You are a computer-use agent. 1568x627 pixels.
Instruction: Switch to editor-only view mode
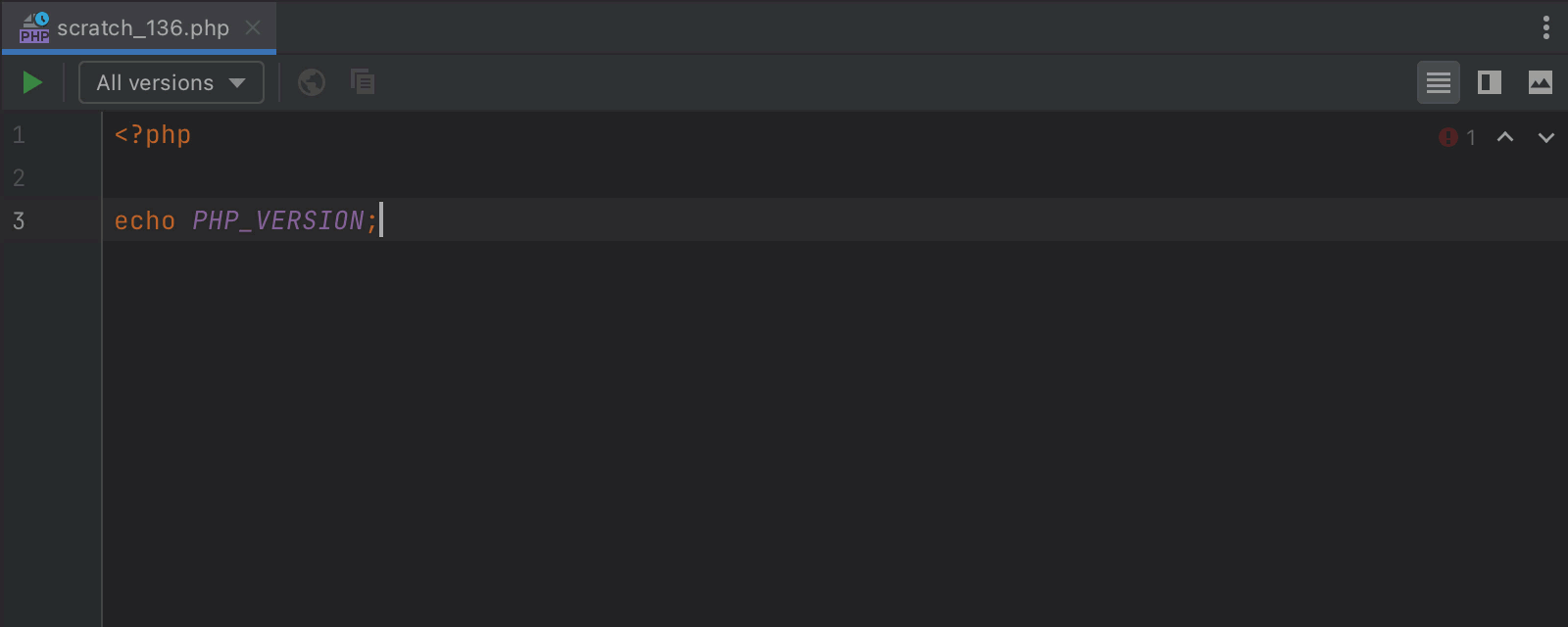pos(1439,82)
